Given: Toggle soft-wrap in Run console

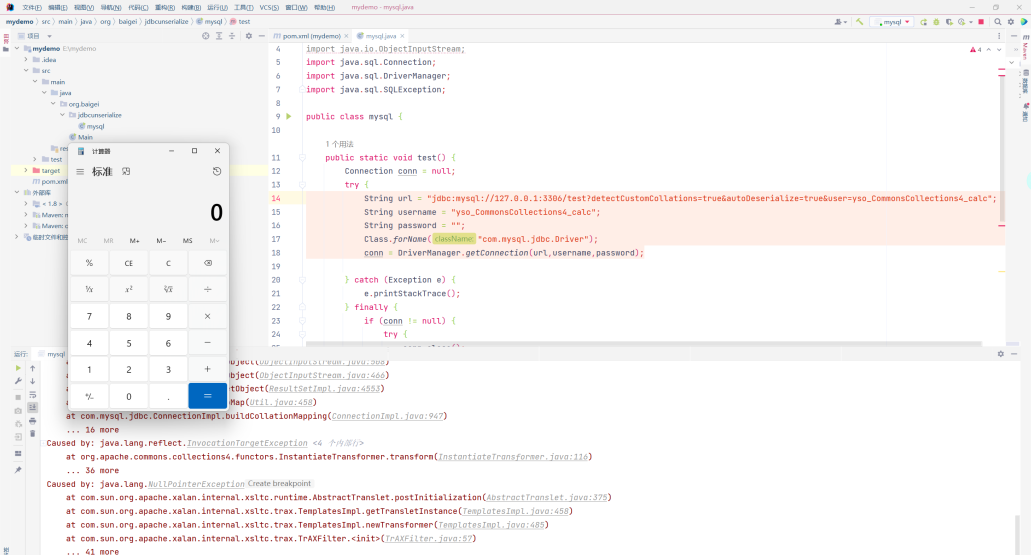Looking at the screenshot, I should point(33,394).
